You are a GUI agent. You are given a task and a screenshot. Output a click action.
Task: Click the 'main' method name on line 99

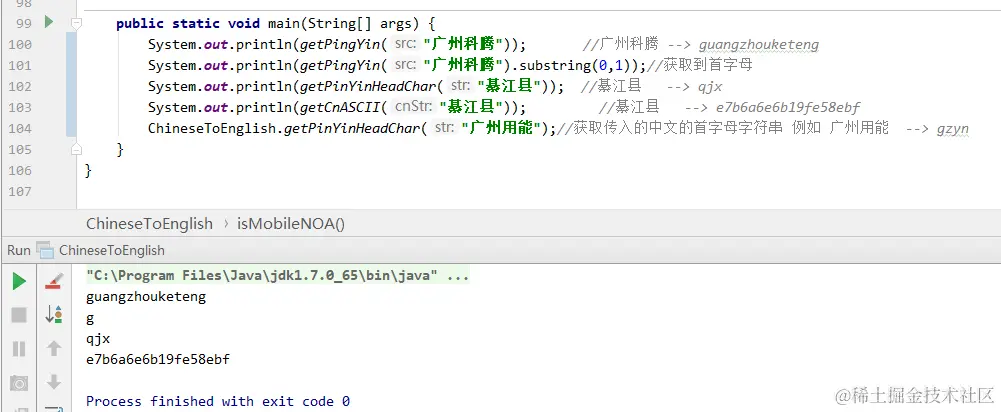tap(284, 24)
